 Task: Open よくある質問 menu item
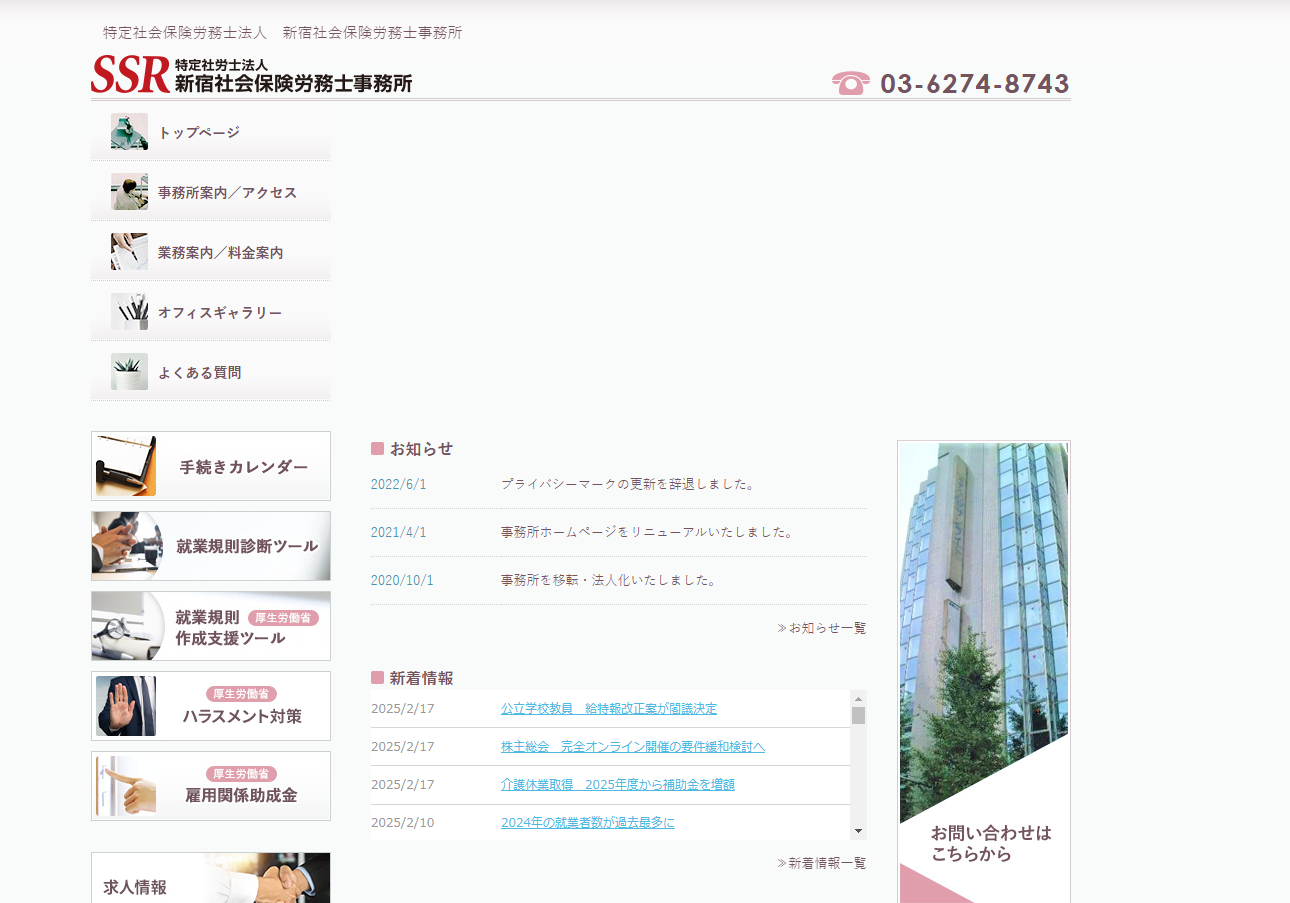[x=211, y=372]
